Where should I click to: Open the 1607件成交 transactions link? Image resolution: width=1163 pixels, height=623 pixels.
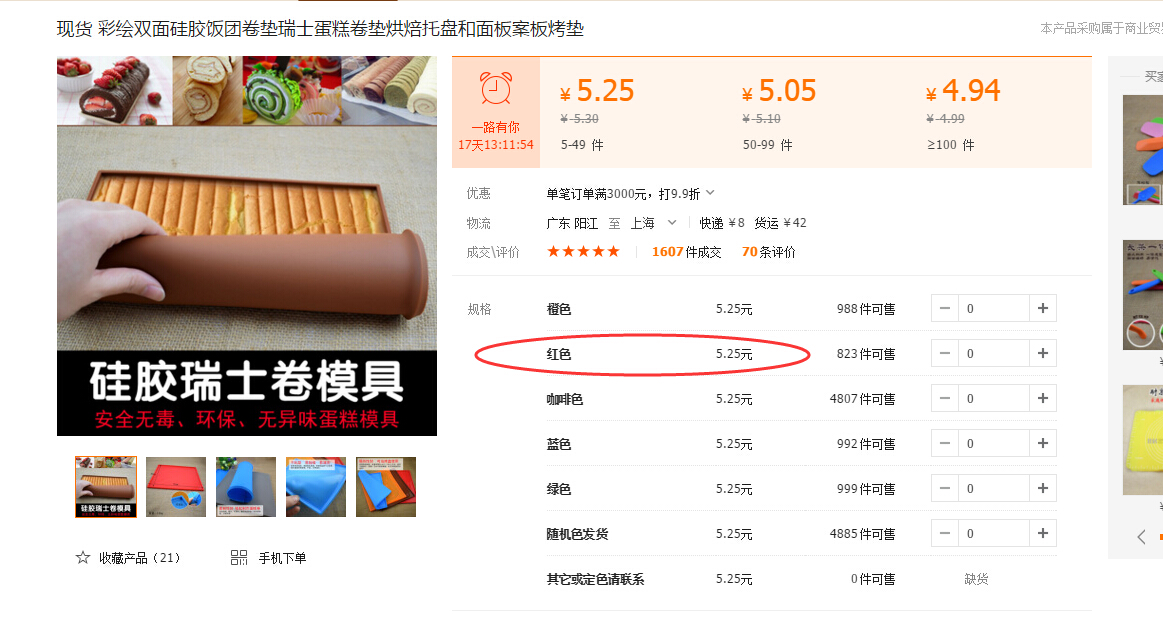point(686,252)
